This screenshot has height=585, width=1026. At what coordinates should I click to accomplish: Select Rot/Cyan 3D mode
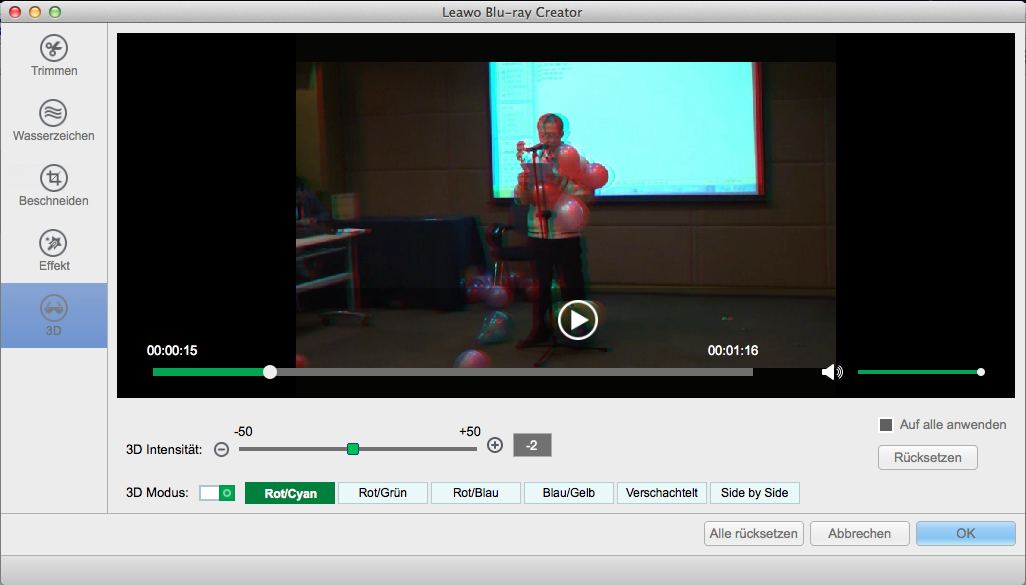pyautogui.click(x=290, y=493)
